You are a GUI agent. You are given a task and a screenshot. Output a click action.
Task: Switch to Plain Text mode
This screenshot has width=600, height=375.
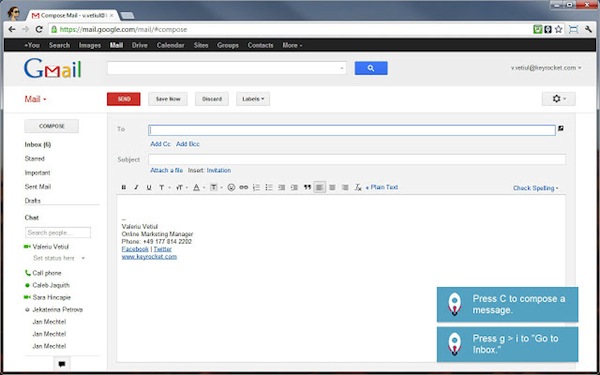(x=382, y=188)
